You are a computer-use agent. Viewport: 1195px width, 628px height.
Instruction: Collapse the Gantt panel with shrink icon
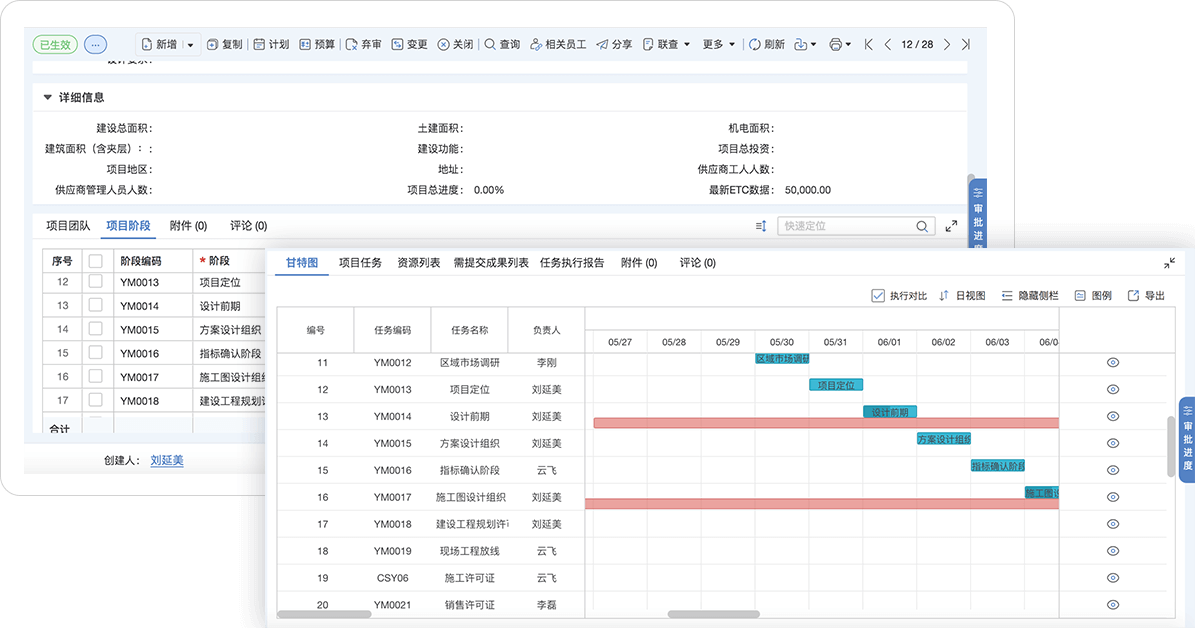tap(1169, 263)
